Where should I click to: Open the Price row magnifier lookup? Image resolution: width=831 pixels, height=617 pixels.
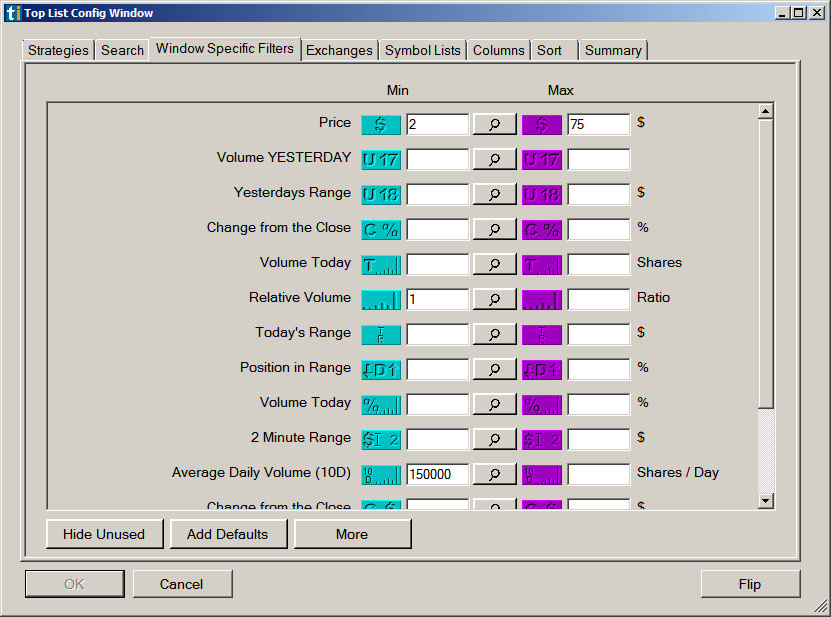494,124
